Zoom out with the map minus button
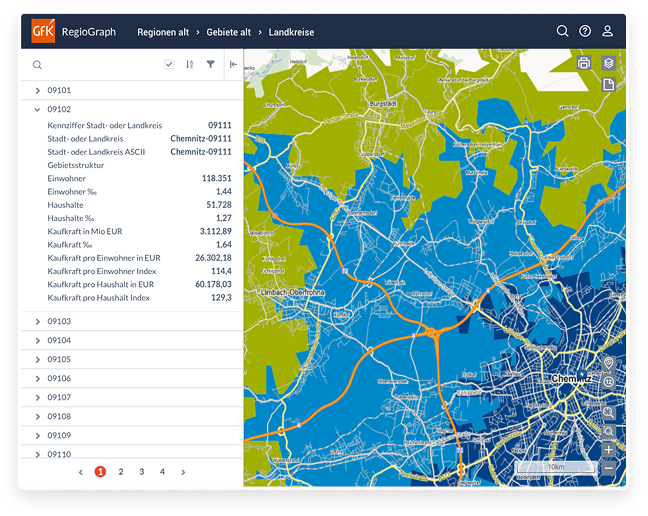The image size is (648, 516). tap(609, 467)
